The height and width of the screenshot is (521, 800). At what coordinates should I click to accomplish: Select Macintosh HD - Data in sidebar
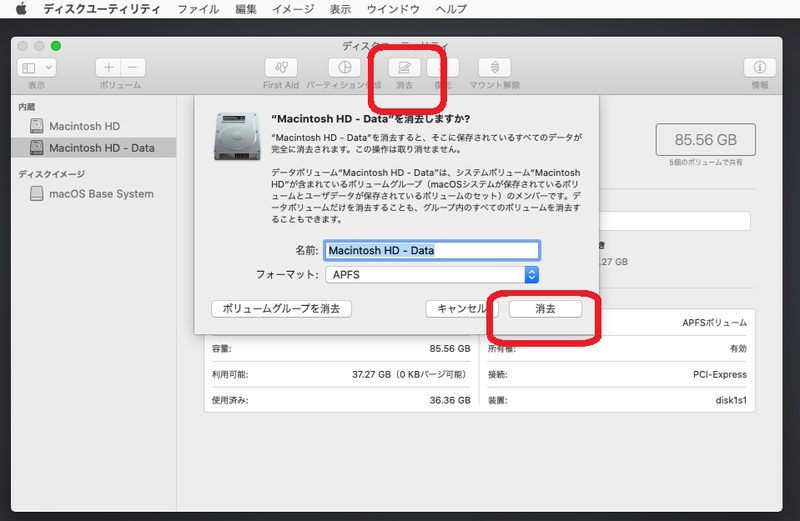pos(94,147)
